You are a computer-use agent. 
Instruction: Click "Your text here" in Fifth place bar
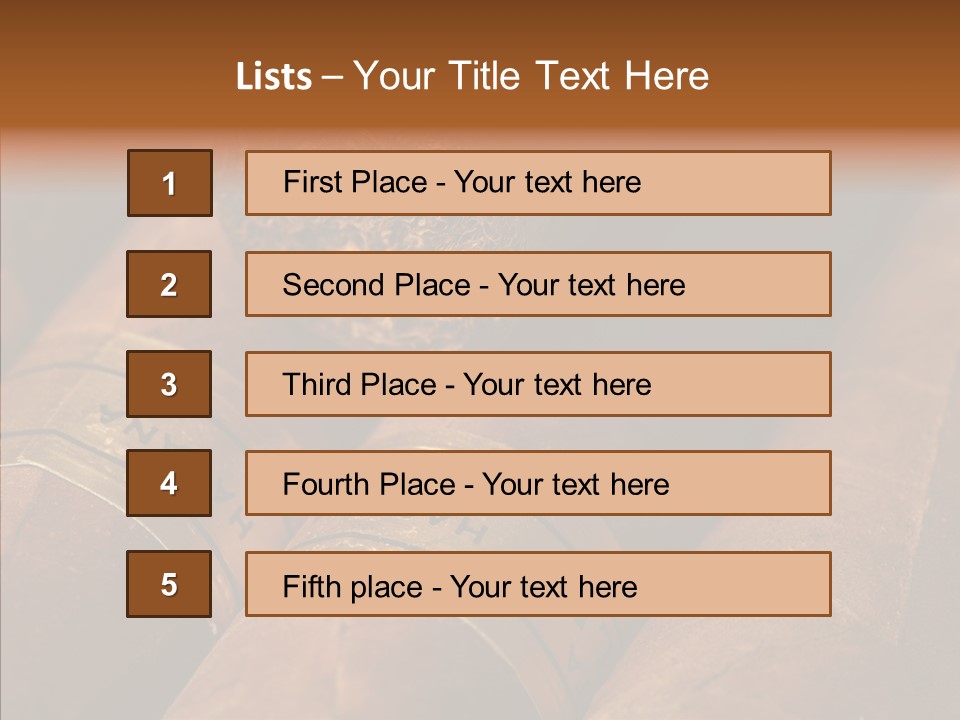pyautogui.click(x=543, y=586)
